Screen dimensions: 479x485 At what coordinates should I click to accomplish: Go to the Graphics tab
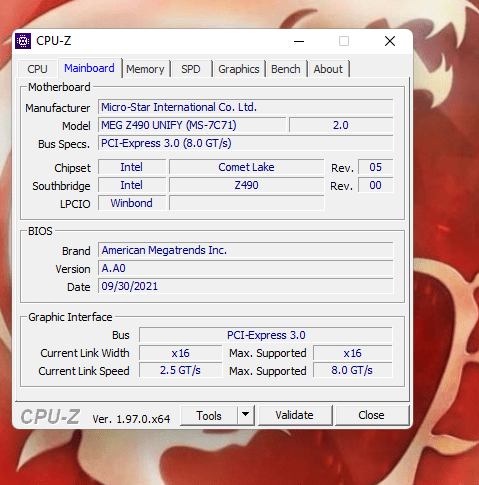pos(239,69)
